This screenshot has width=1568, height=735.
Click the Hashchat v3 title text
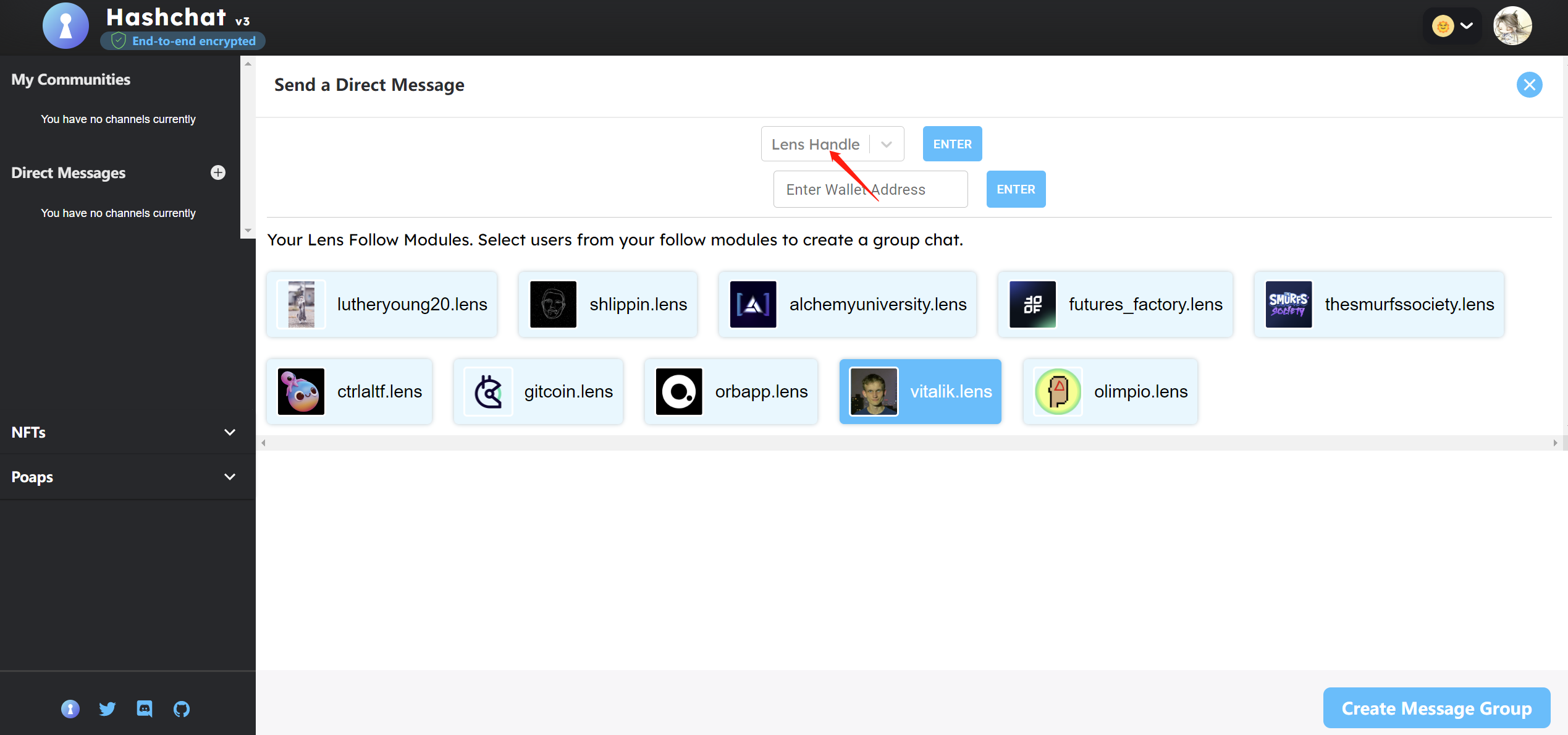178,17
